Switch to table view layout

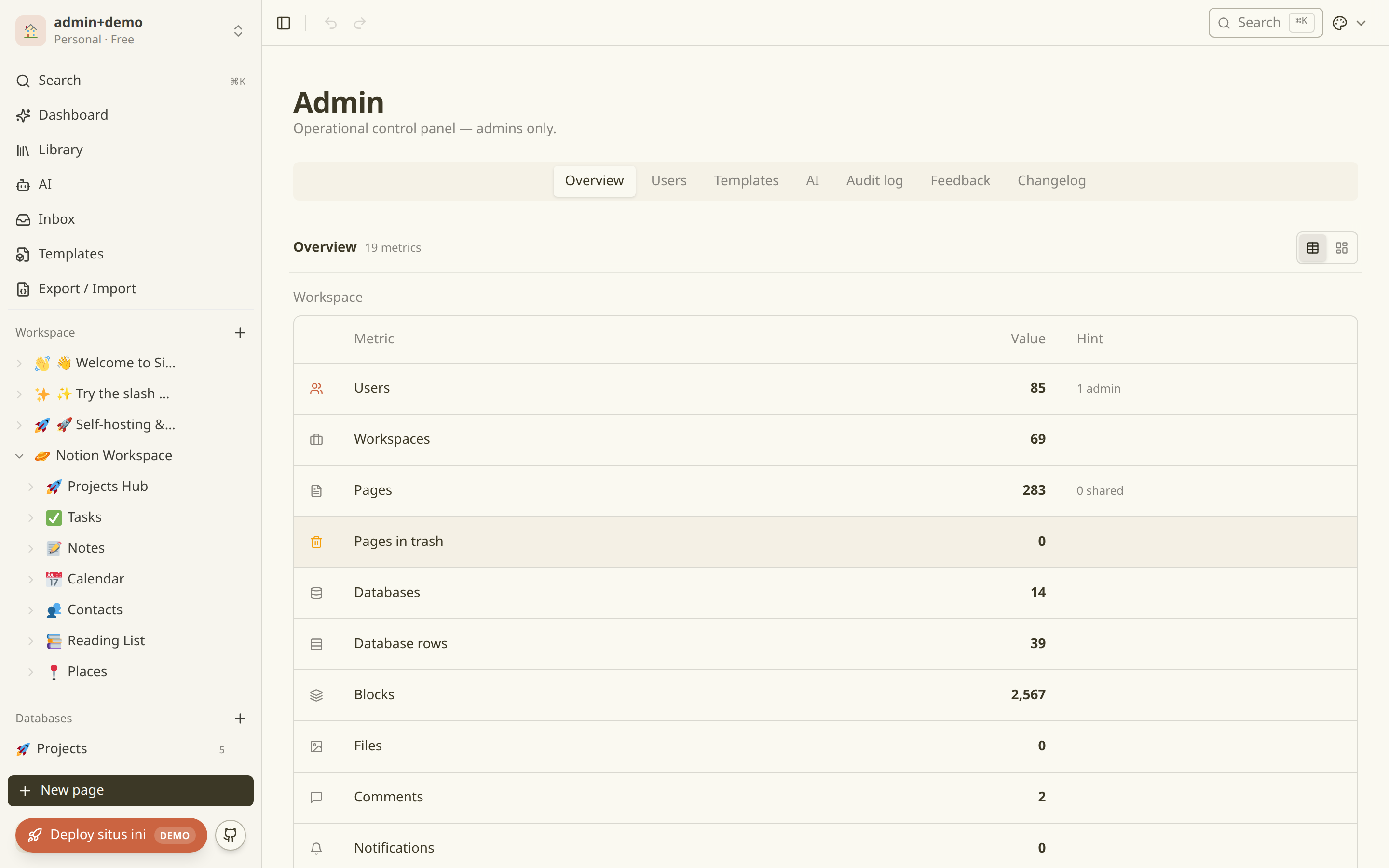(x=1313, y=248)
